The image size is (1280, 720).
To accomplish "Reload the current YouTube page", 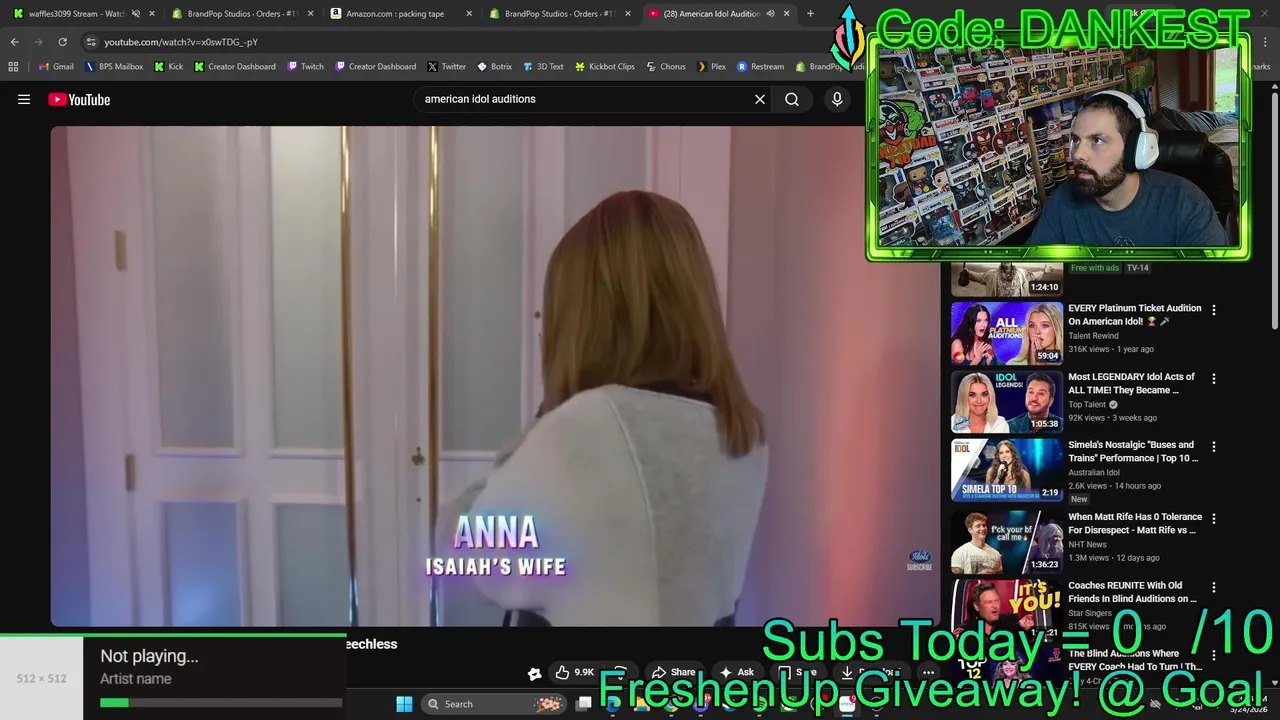I will [62, 42].
